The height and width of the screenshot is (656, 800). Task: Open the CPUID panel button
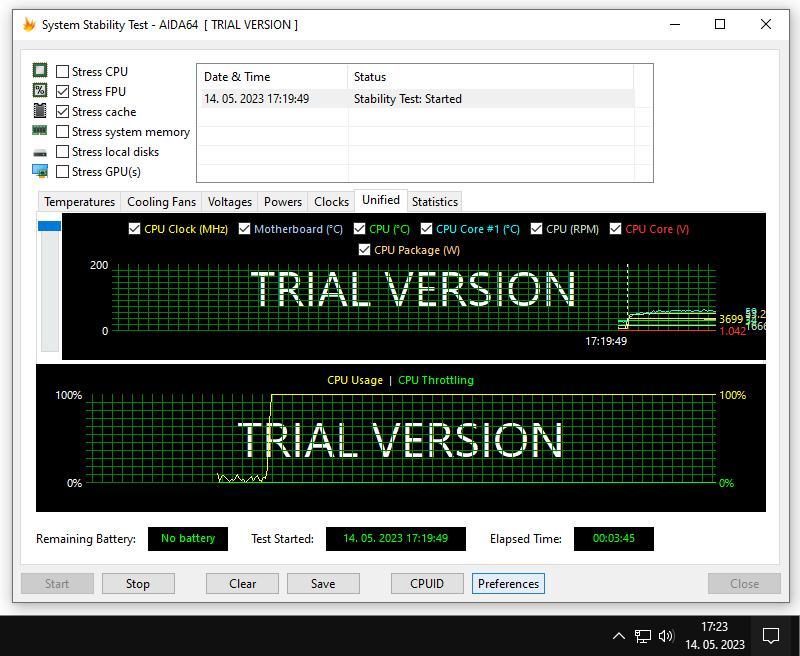(427, 584)
